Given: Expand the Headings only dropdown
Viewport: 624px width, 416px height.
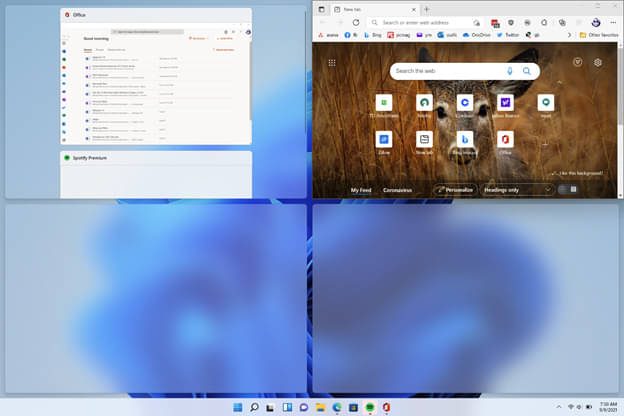Looking at the screenshot, I should click(517, 190).
